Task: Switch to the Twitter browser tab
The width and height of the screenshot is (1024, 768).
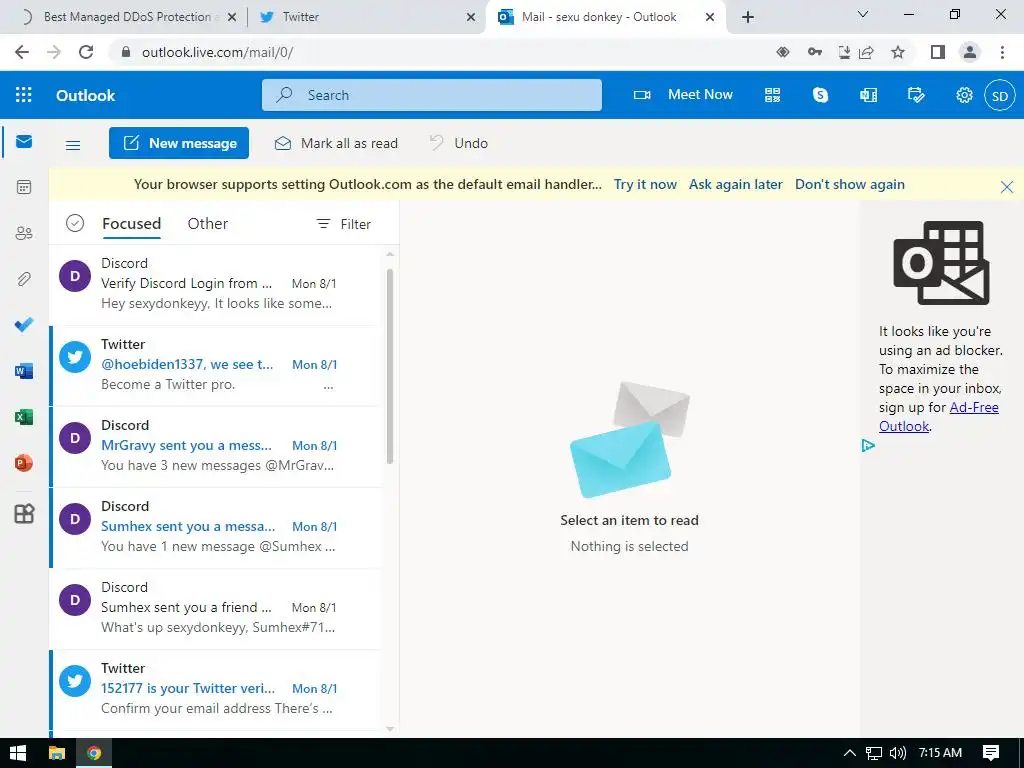Action: coord(367,17)
